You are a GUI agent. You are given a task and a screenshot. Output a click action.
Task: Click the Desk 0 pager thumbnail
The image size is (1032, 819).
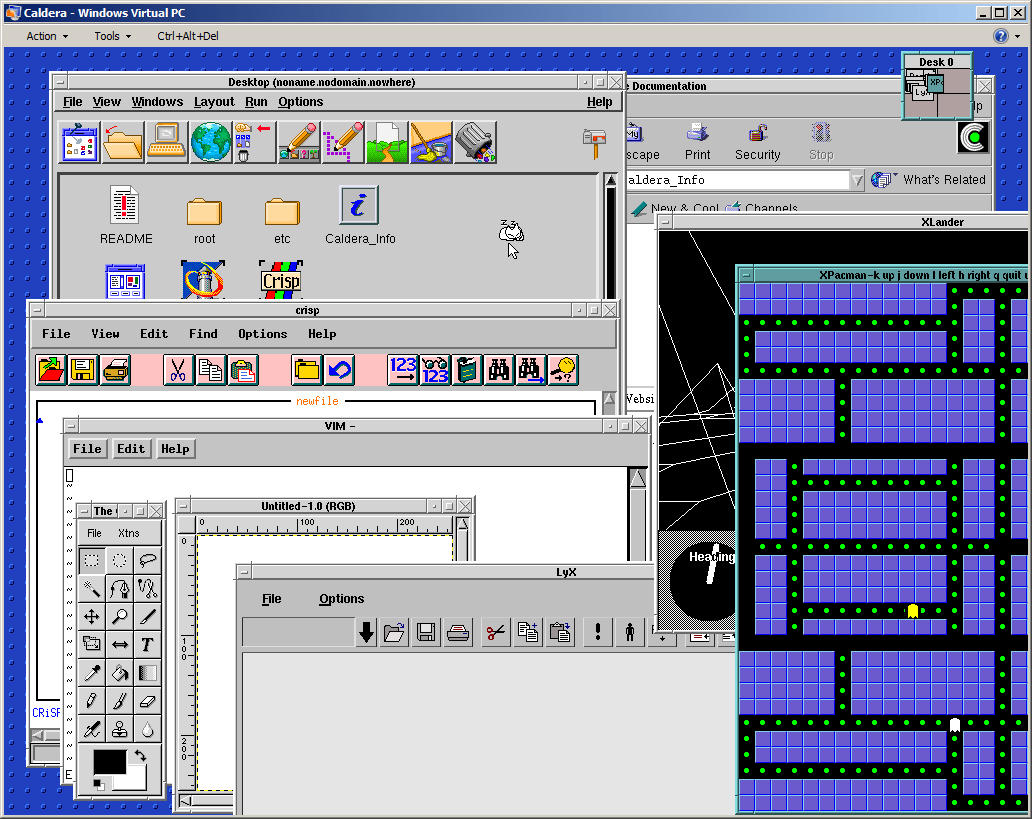(936, 86)
